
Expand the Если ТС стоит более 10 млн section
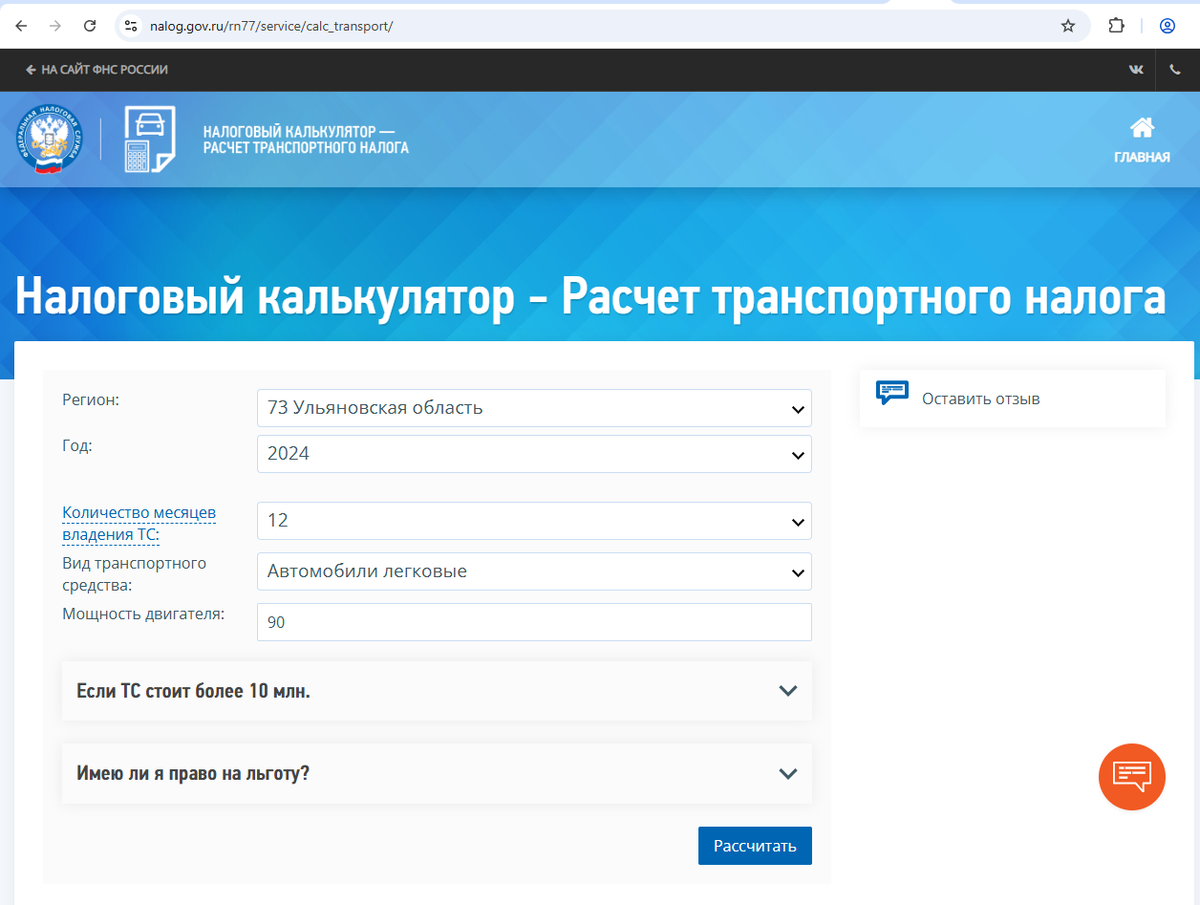point(437,691)
